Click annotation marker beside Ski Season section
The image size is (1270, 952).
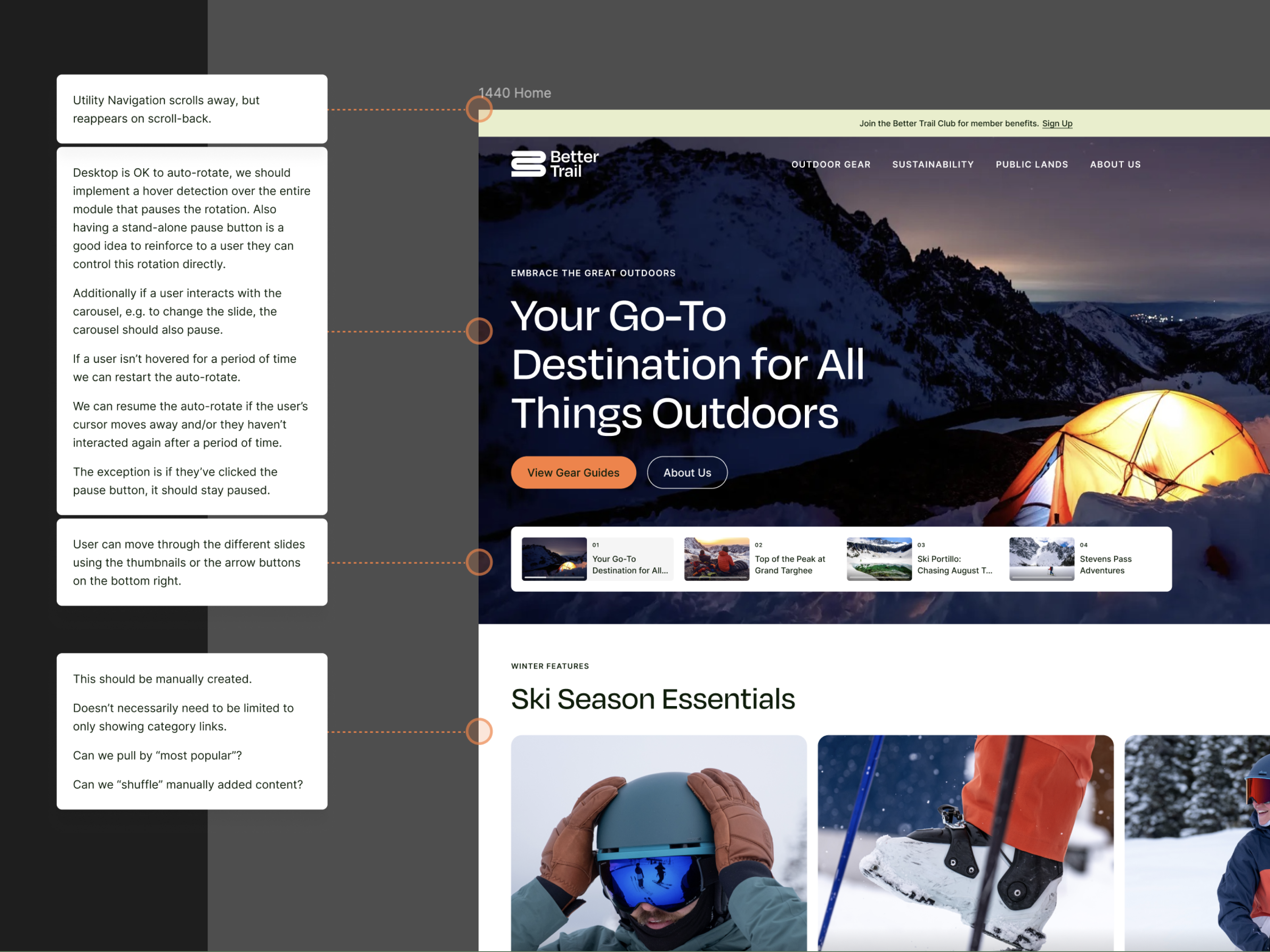[x=479, y=731]
